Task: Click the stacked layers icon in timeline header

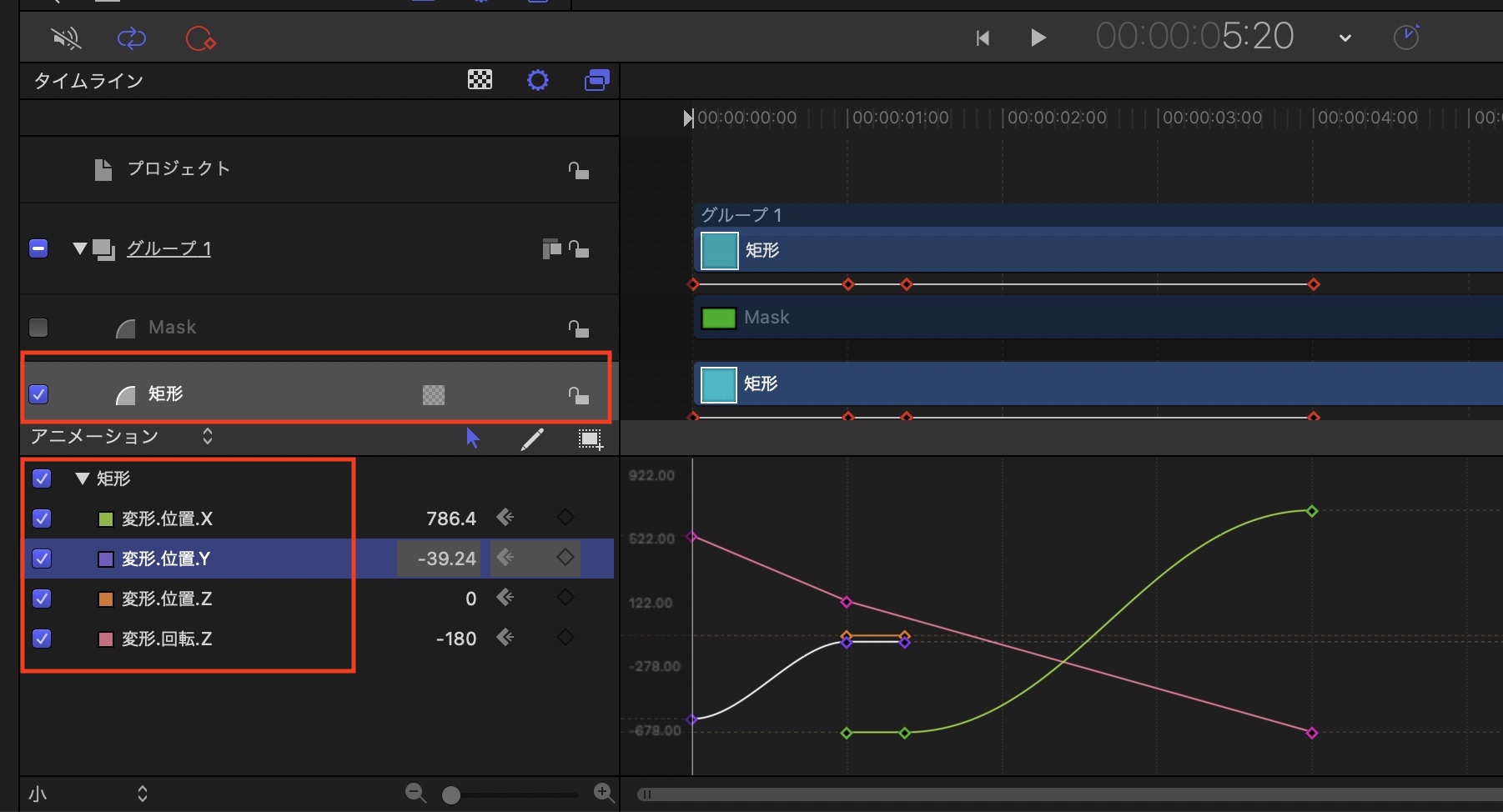Action: [596, 80]
